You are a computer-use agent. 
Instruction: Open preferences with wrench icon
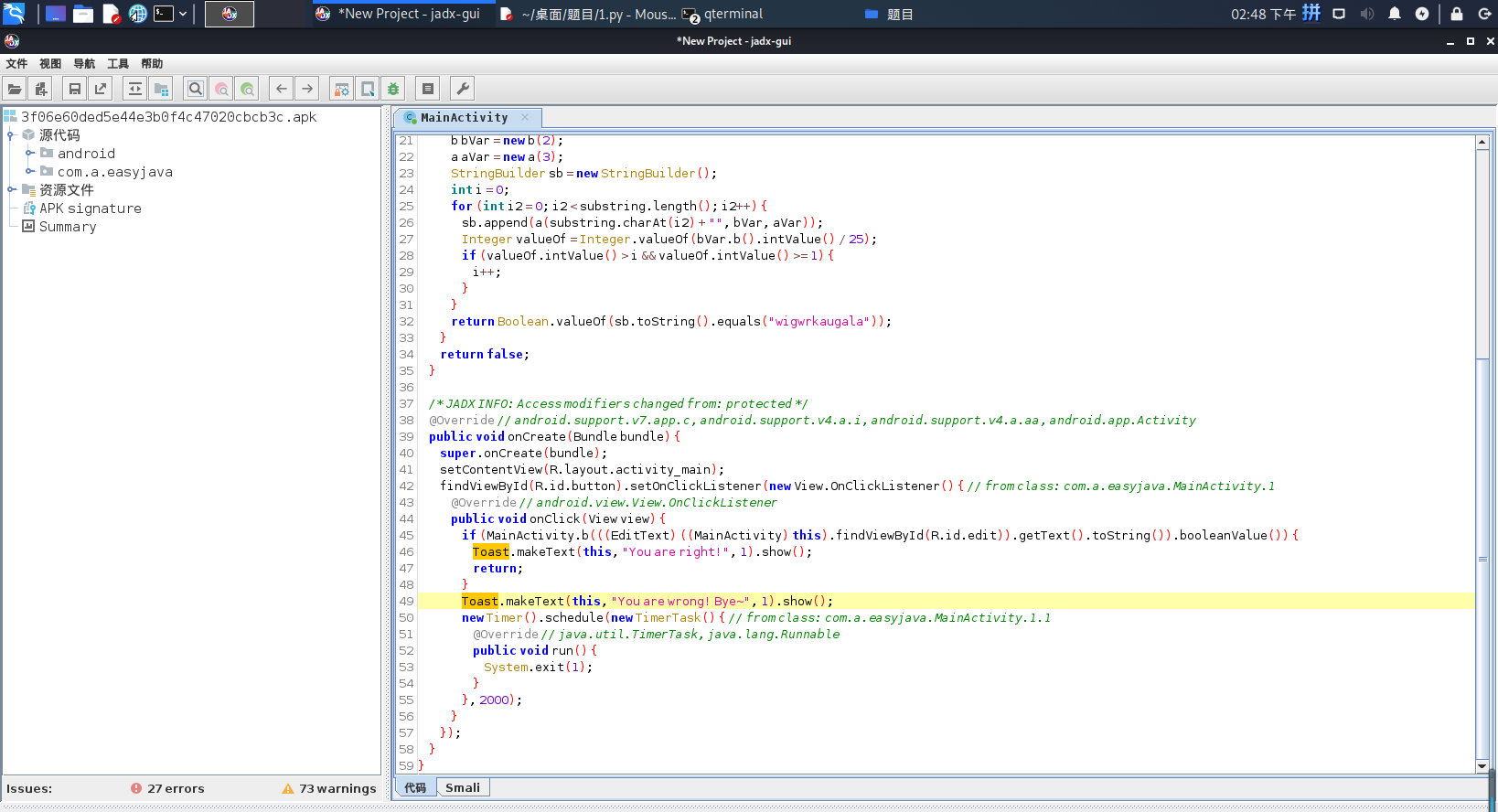point(463,89)
